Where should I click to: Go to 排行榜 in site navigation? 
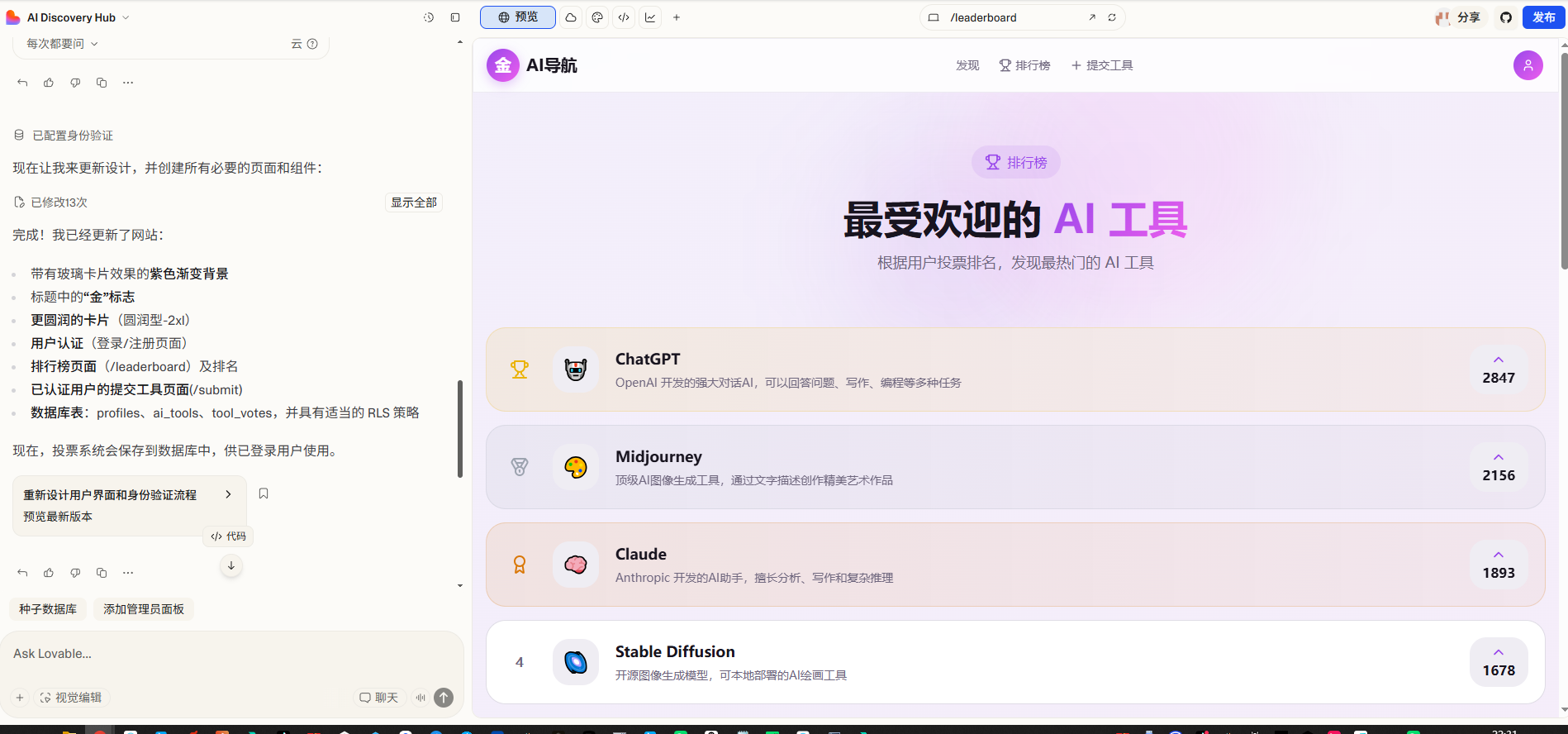click(x=1024, y=65)
